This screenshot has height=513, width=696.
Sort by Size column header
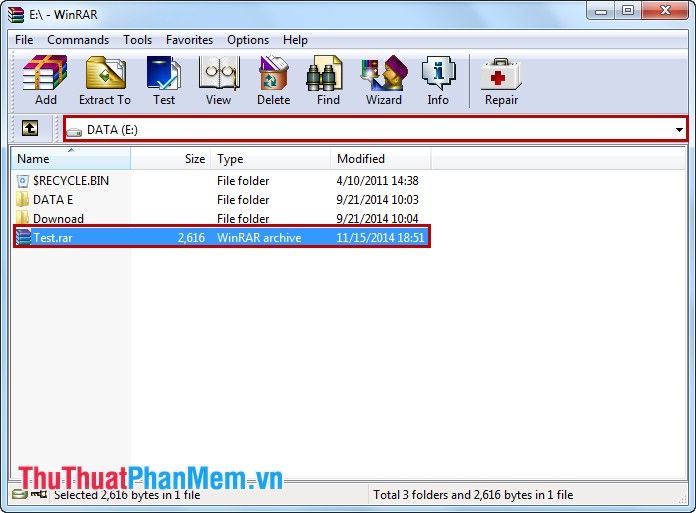click(171, 158)
